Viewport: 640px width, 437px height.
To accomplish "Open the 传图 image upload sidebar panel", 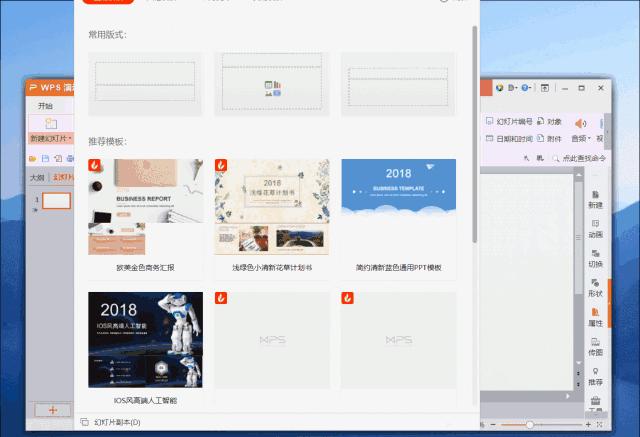I will pyautogui.click(x=596, y=347).
